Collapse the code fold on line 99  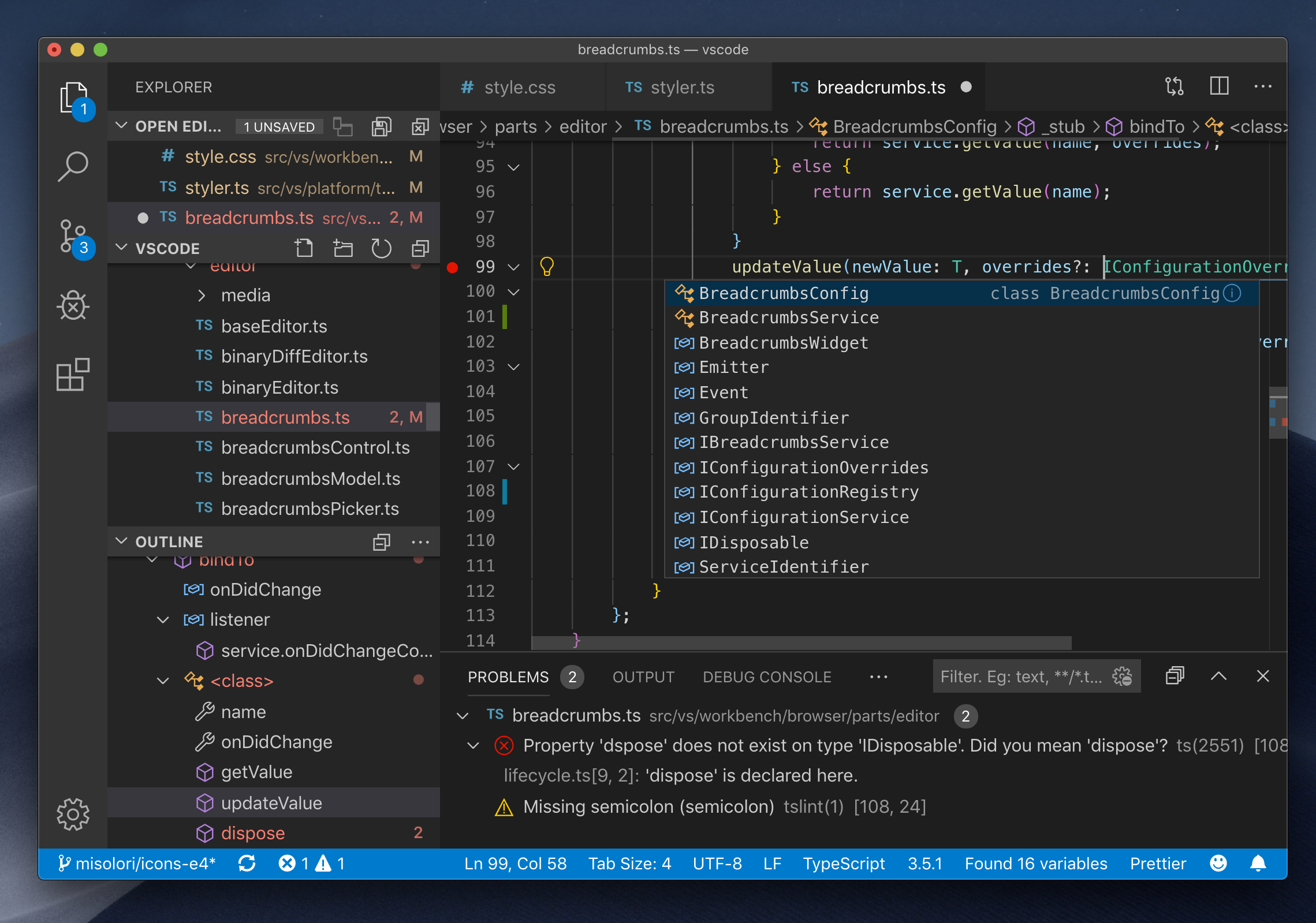513,267
